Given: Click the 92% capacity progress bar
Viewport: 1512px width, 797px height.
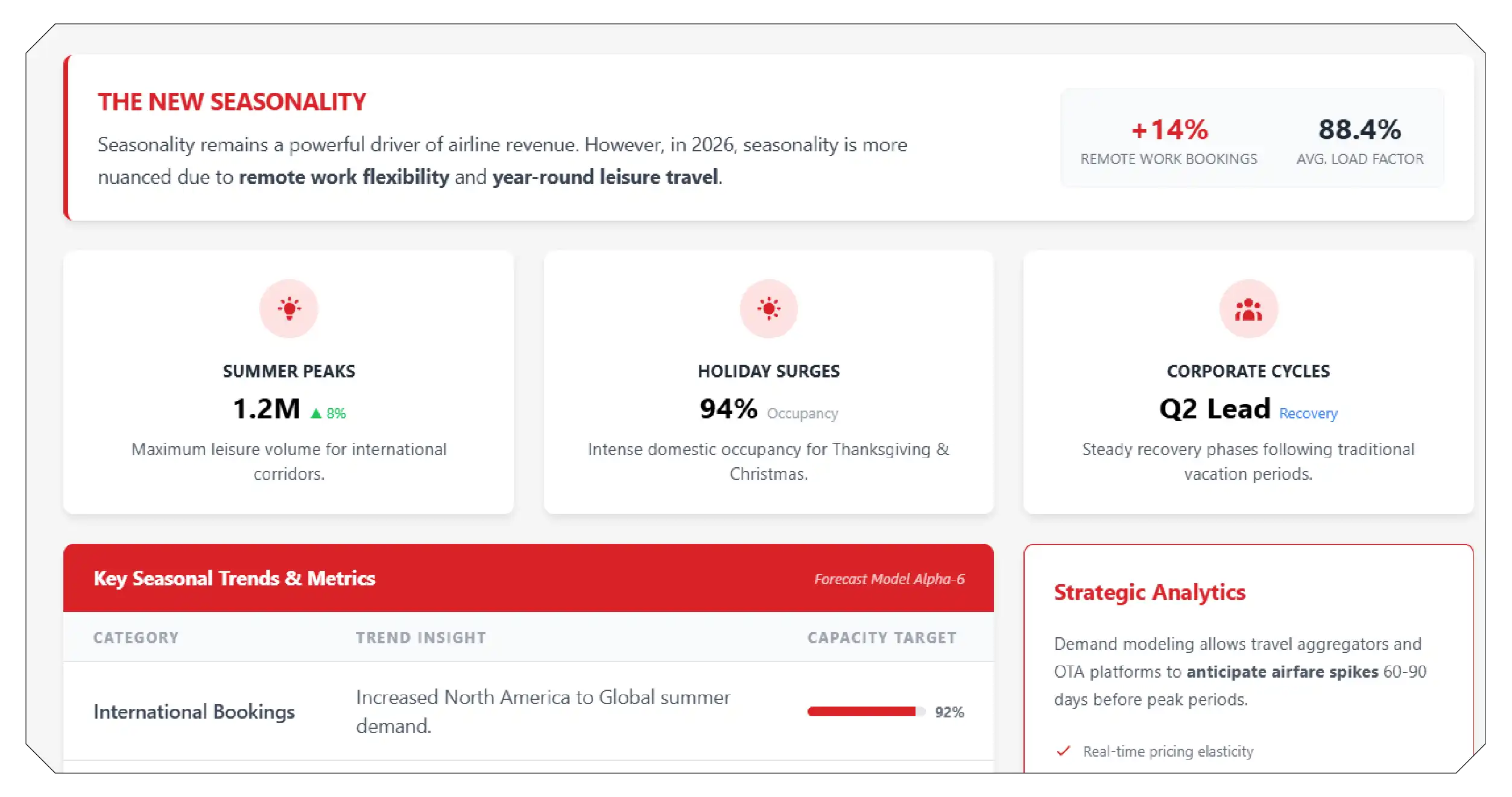Looking at the screenshot, I should [865, 712].
